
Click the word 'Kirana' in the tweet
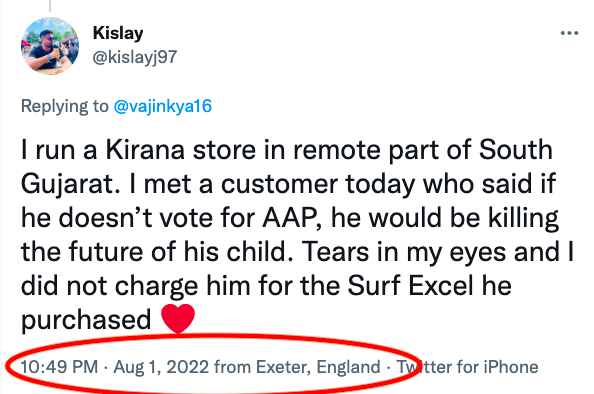[145, 150]
